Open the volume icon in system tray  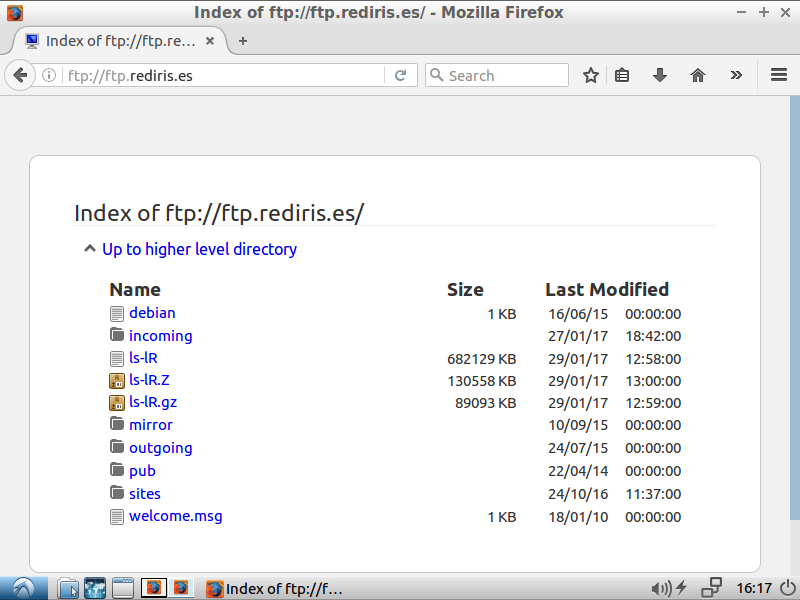tap(660, 588)
